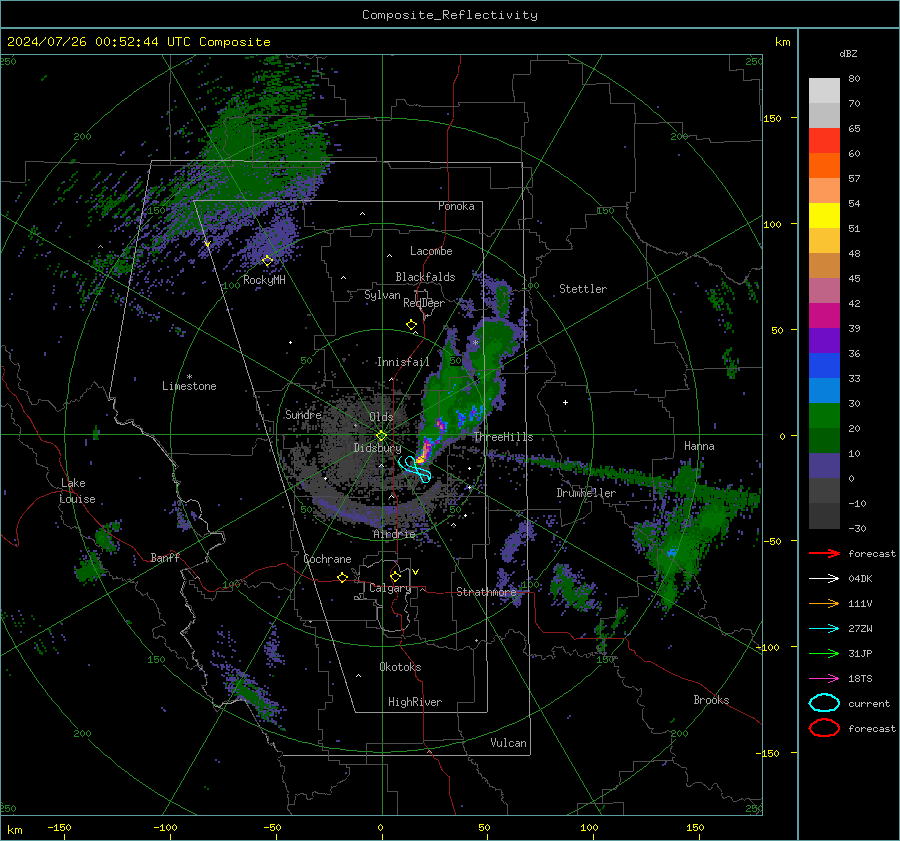Select the red forecast ellipse legend icon
The image size is (900, 841).
click(x=824, y=728)
